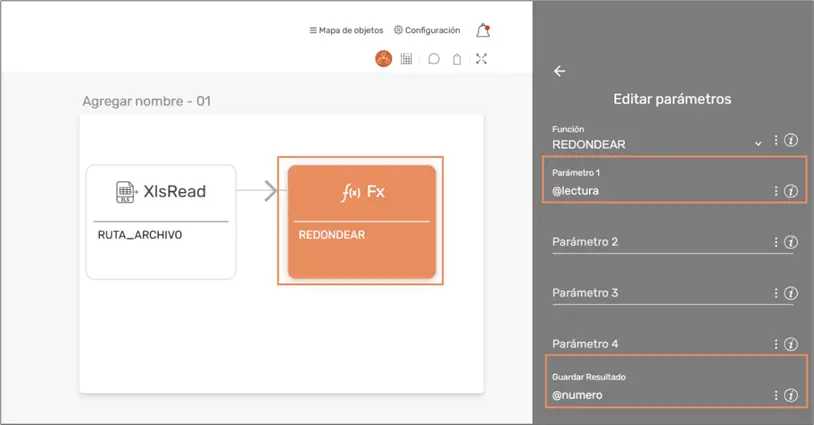
Task: Select the Fx REDONDEAR node
Action: [361, 221]
